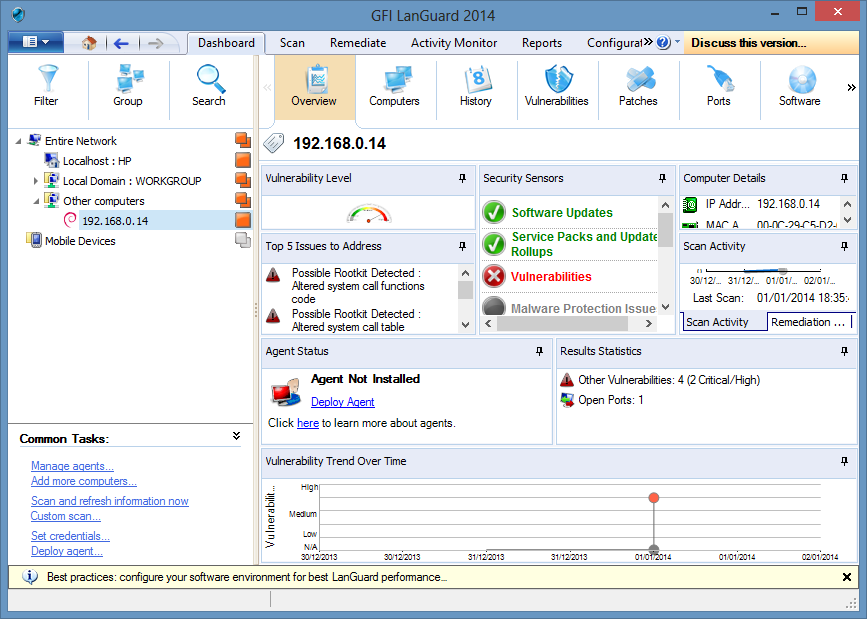Pin the Security Sensors panel
Image resolution: width=867 pixels, height=619 pixels.
coord(662,178)
